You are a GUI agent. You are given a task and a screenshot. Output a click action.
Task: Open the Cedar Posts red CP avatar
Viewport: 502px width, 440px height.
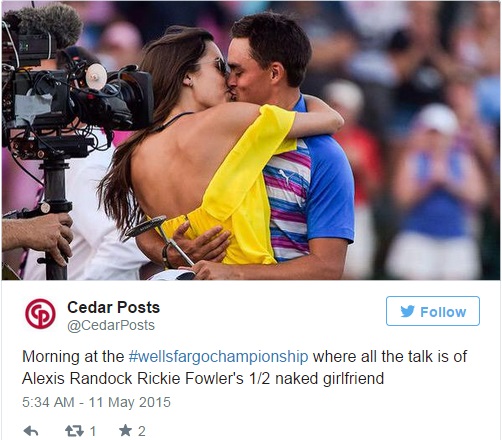click(40, 314)
